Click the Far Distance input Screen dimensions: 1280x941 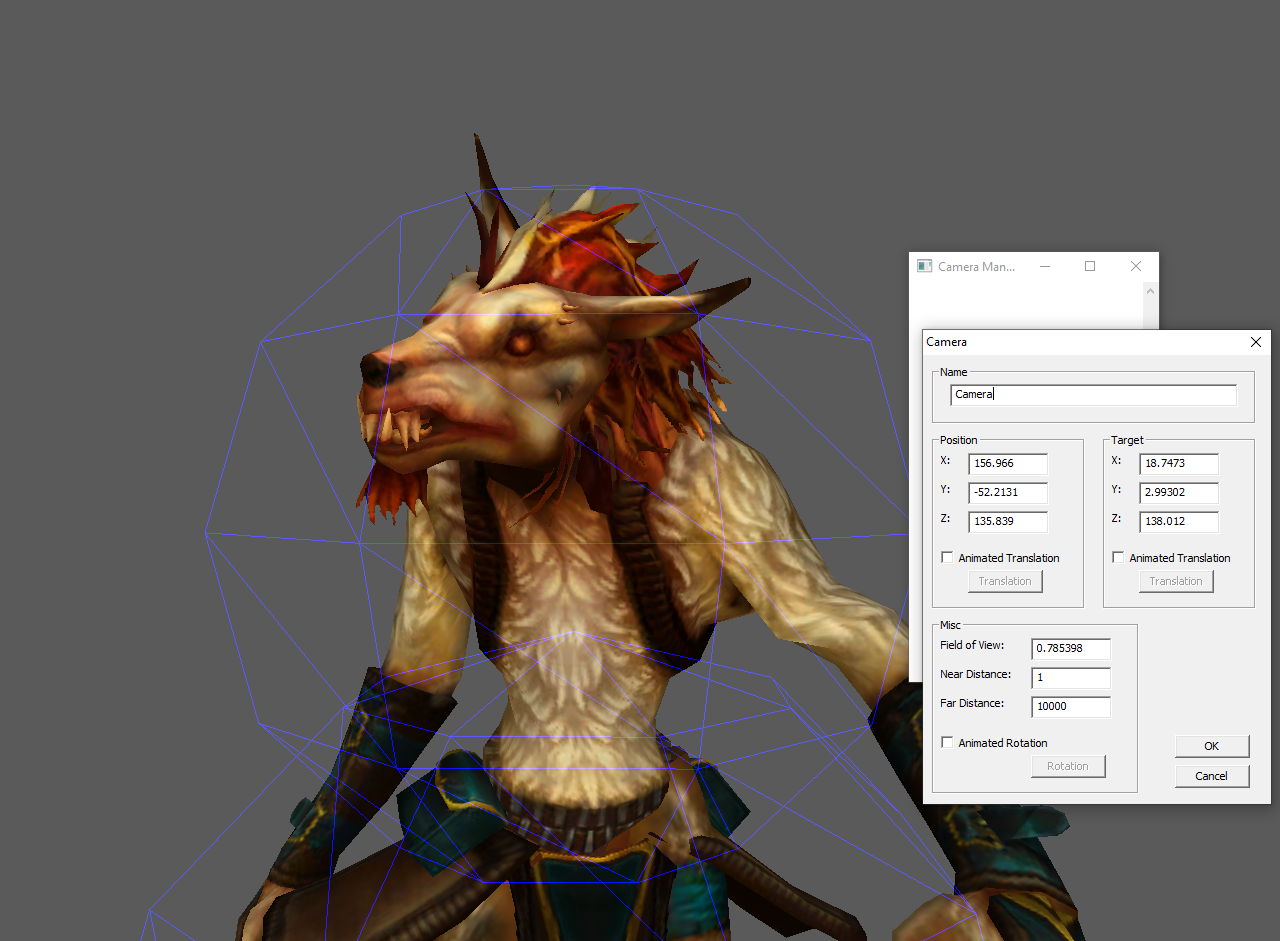point(1071,707)
